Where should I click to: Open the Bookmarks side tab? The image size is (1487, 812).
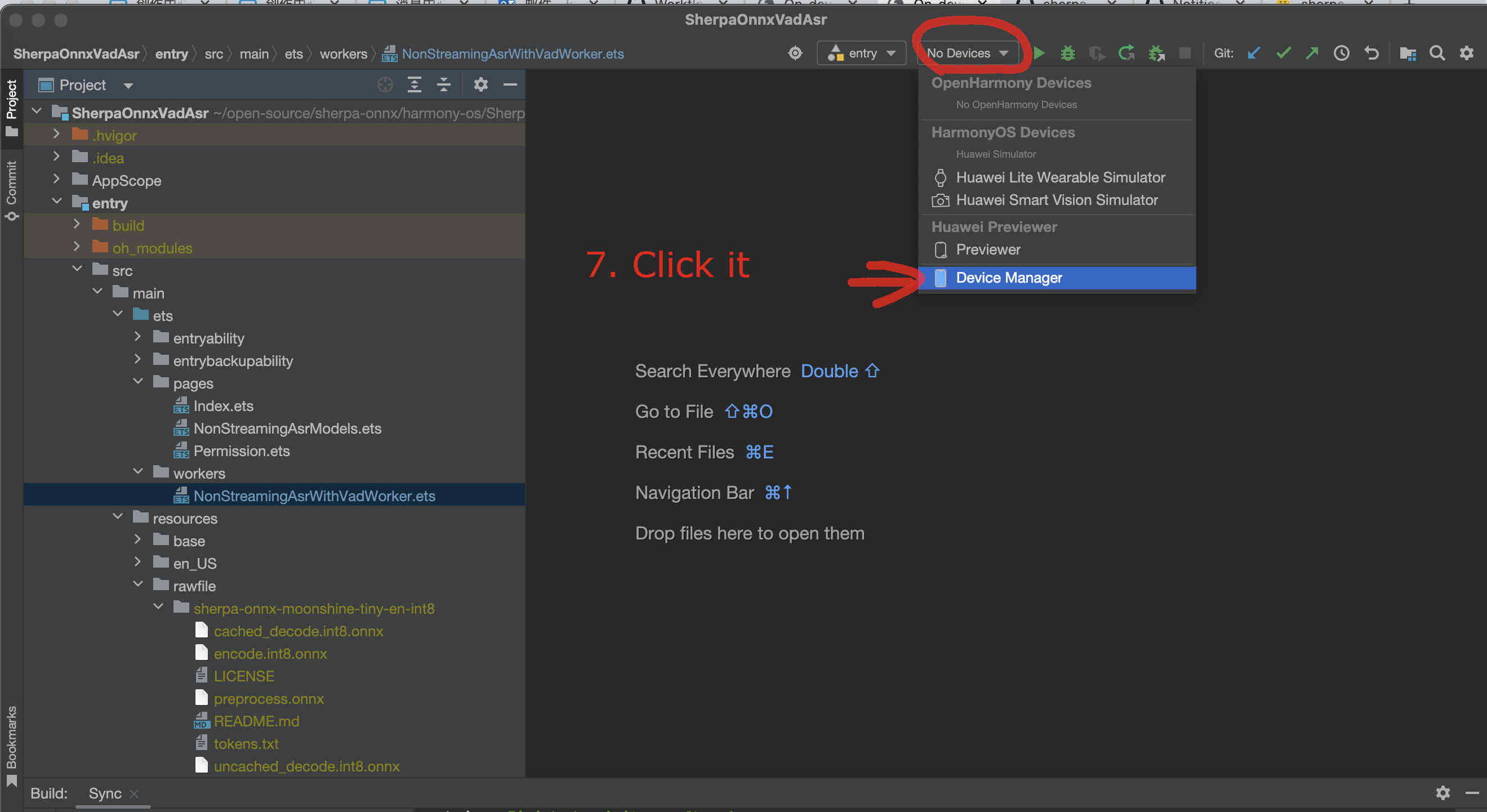point(11,746)
